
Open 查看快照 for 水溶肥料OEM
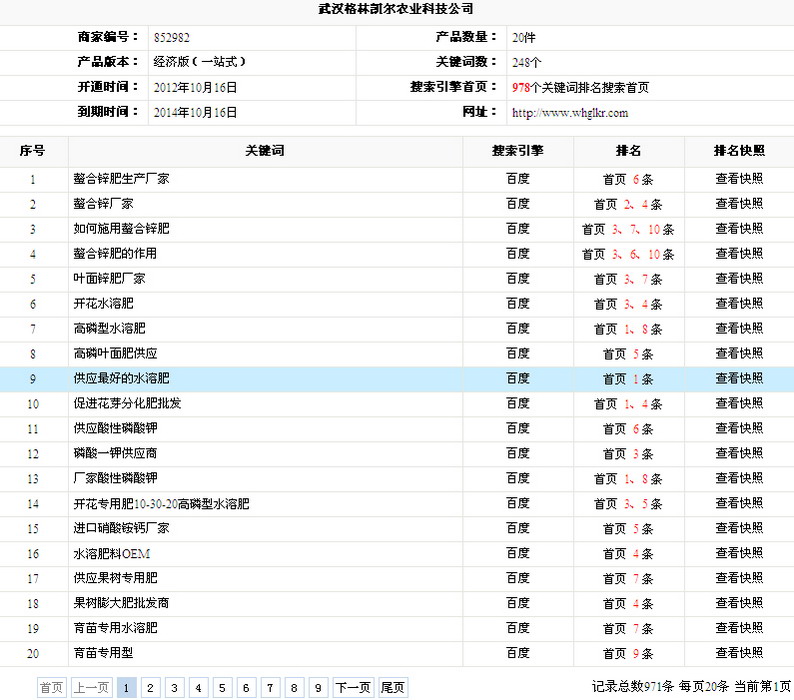[739, 553]
